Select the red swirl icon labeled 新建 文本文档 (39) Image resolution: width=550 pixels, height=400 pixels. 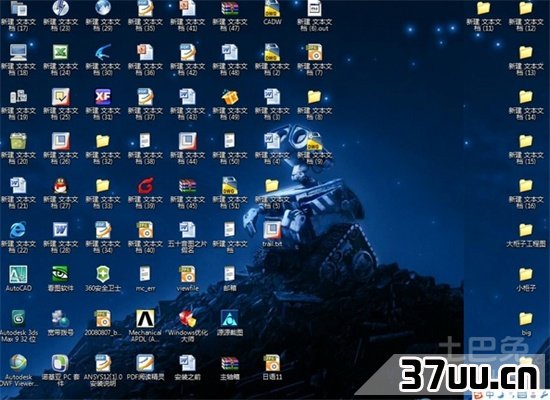145,185
